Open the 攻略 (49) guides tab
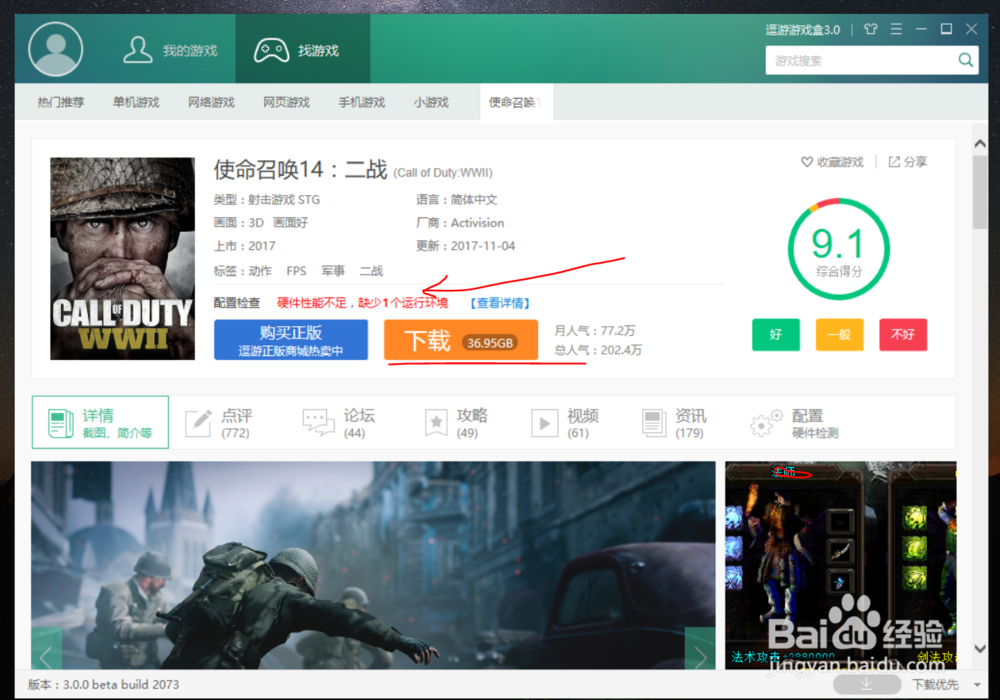The image size is (1000, 700). 455,423
